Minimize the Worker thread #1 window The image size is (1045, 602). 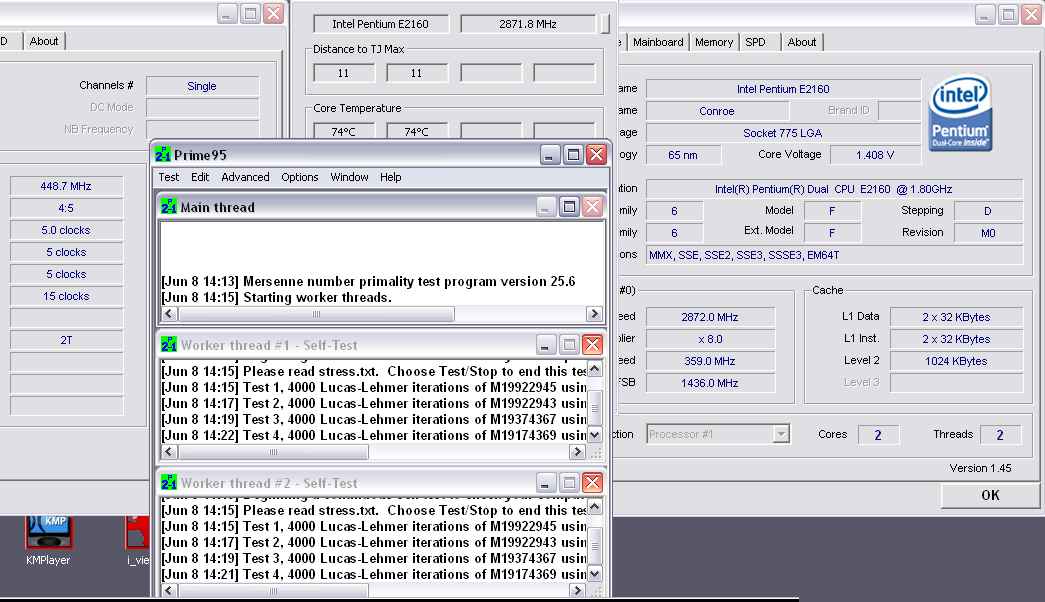click(x=545, y=345)
